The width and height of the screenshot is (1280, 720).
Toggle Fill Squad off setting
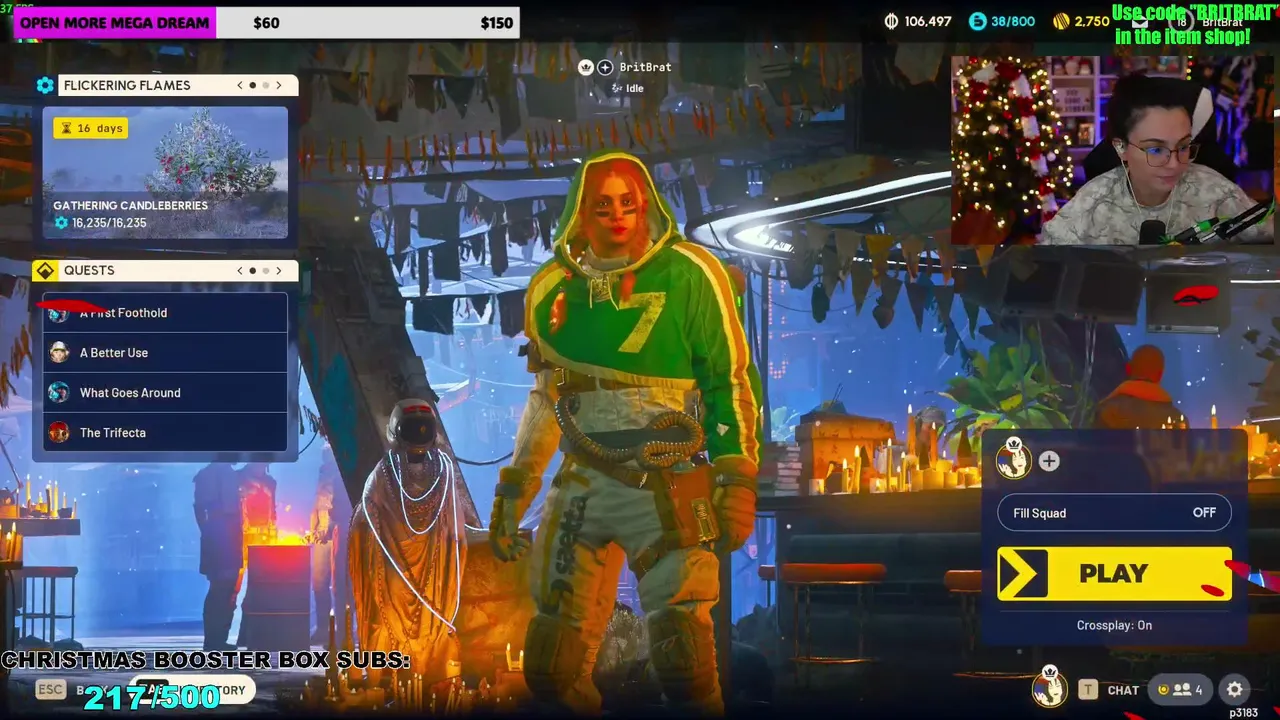point(1114,513)
